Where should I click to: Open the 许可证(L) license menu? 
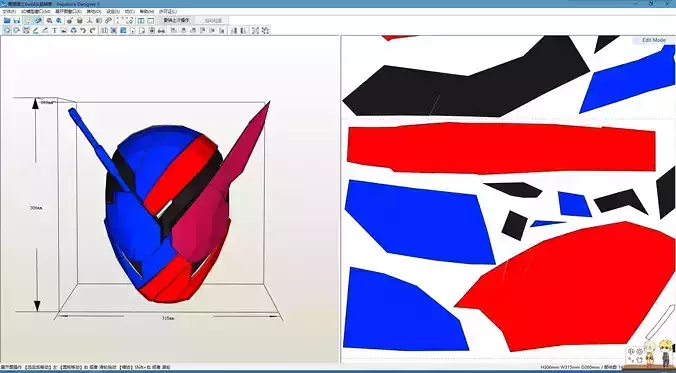tap(168, 12)
